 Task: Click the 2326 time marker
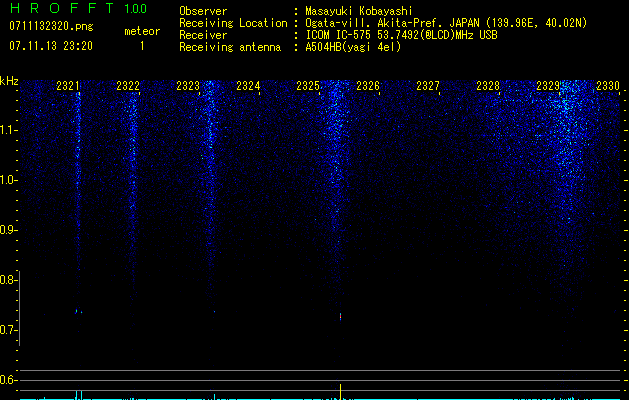(368, 86)
